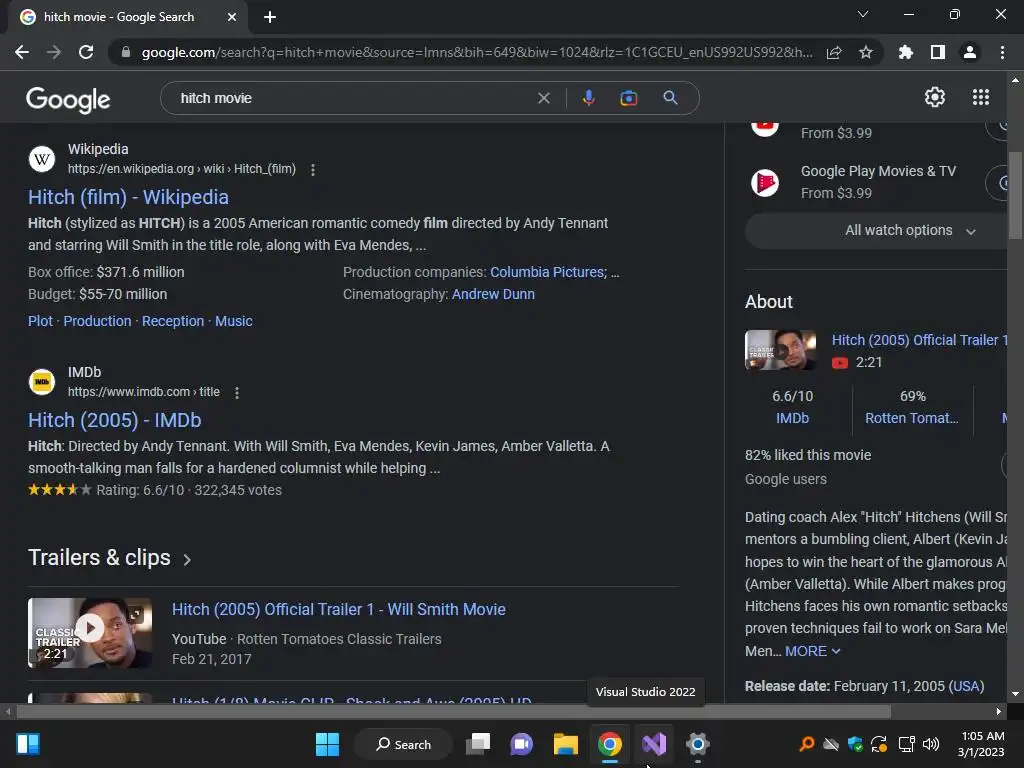Viewport: 1024px width, 768px height.
Task: Go back to the previous page
Action: [x=22, y=52]
